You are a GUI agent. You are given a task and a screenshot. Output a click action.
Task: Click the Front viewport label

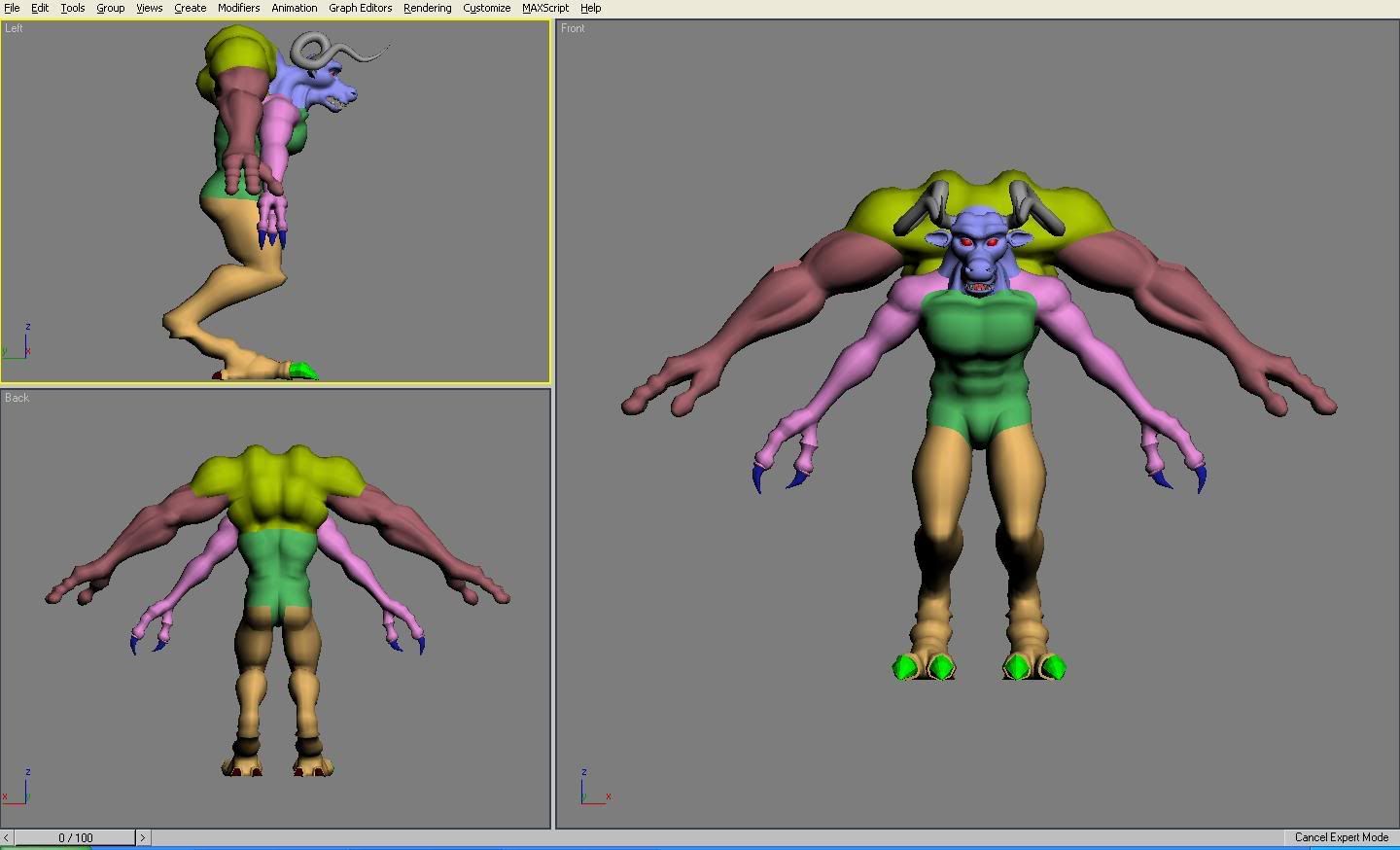pyautogui.click(x=573, y=28)
